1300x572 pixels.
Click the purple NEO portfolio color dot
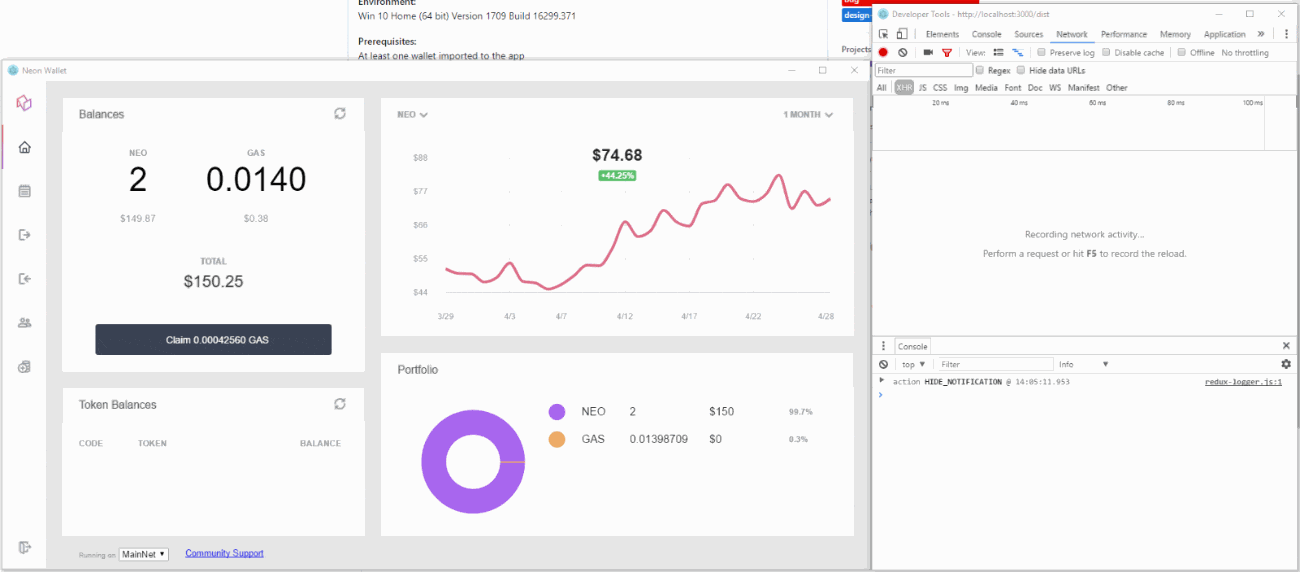coord(557,411)
